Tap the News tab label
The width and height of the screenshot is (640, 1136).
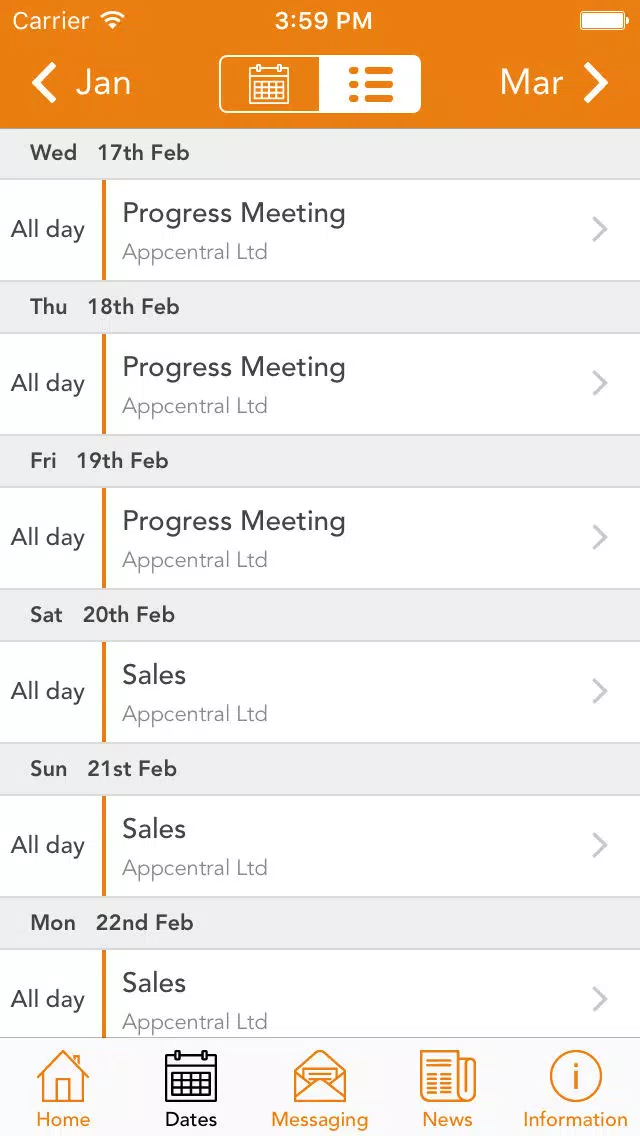pyautogui.click(x=448, y=1119)
